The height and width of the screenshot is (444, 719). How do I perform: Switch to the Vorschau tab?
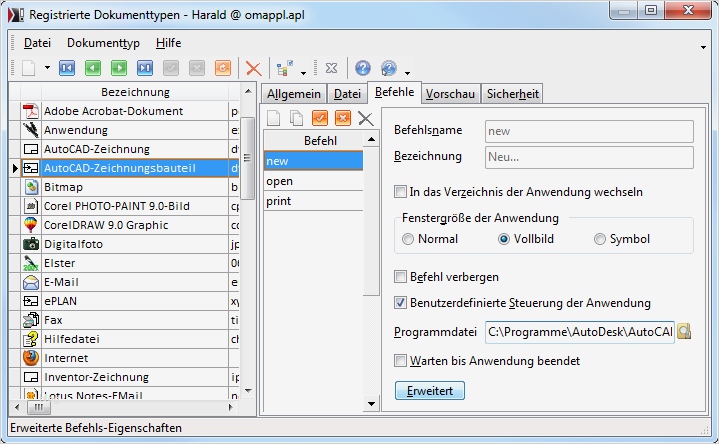pos(450,94)
